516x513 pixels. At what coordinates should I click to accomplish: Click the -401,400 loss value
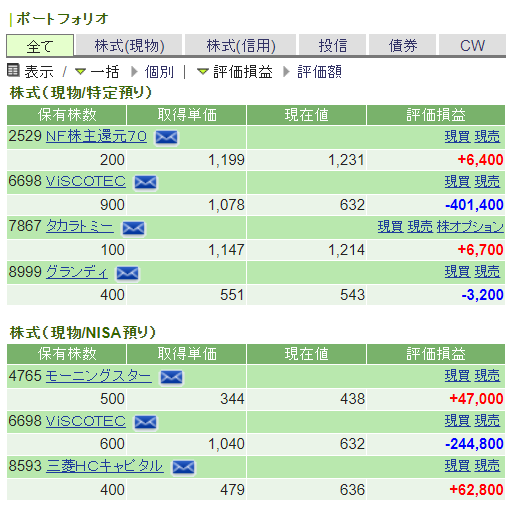(474, 205)
